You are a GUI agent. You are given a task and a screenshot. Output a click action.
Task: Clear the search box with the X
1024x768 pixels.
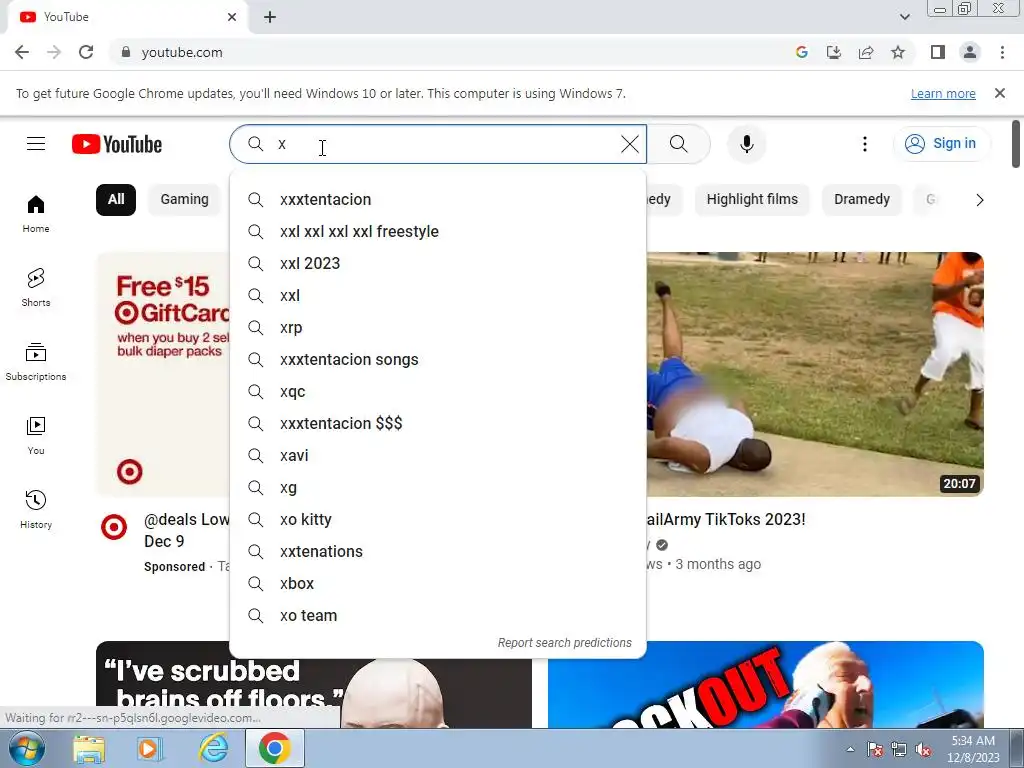pyautogui.click(x=630, y=144)
